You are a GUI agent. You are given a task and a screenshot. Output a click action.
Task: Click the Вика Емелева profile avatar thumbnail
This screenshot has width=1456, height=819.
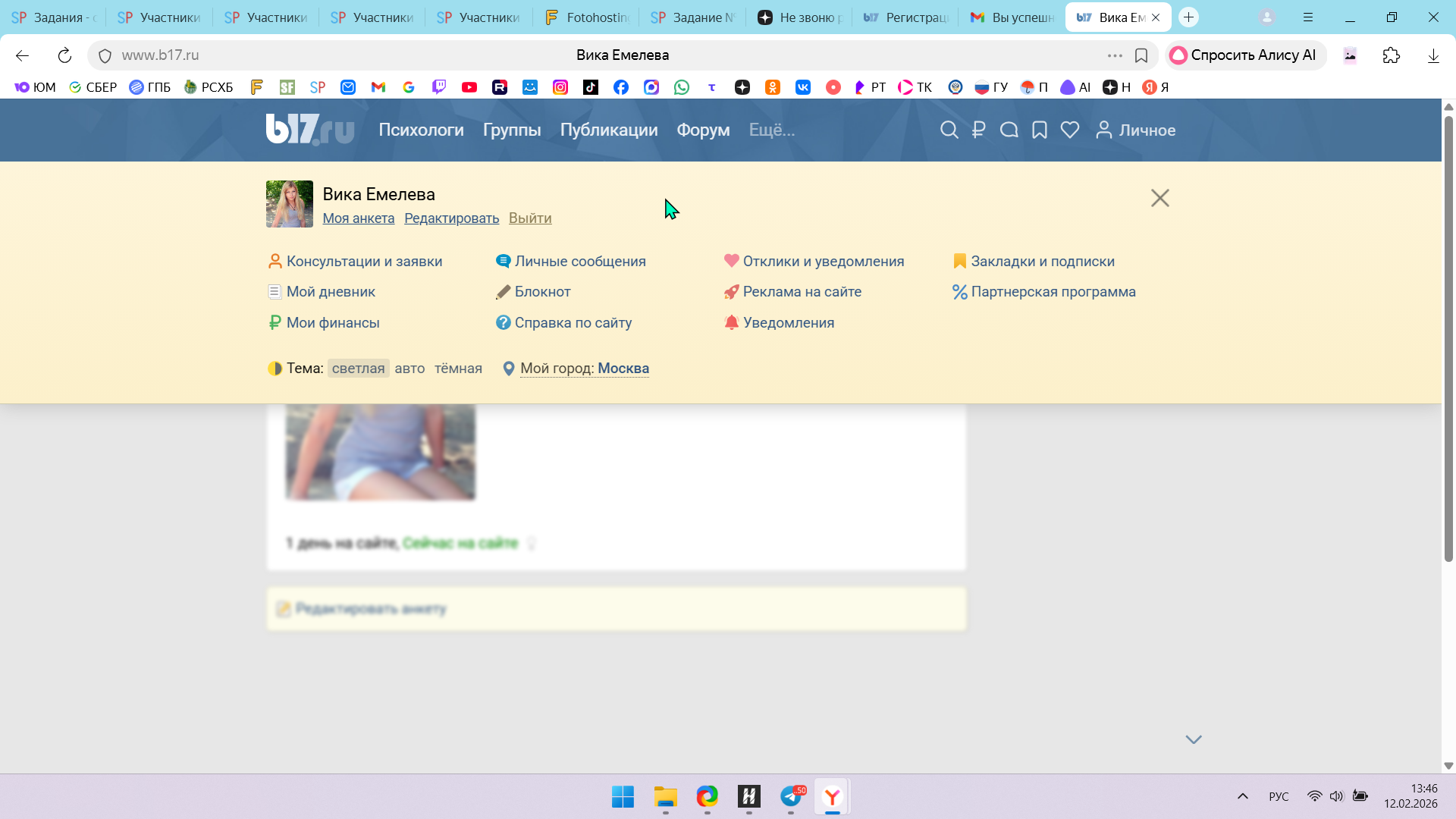pyautogui.click(x=289, y=204)
